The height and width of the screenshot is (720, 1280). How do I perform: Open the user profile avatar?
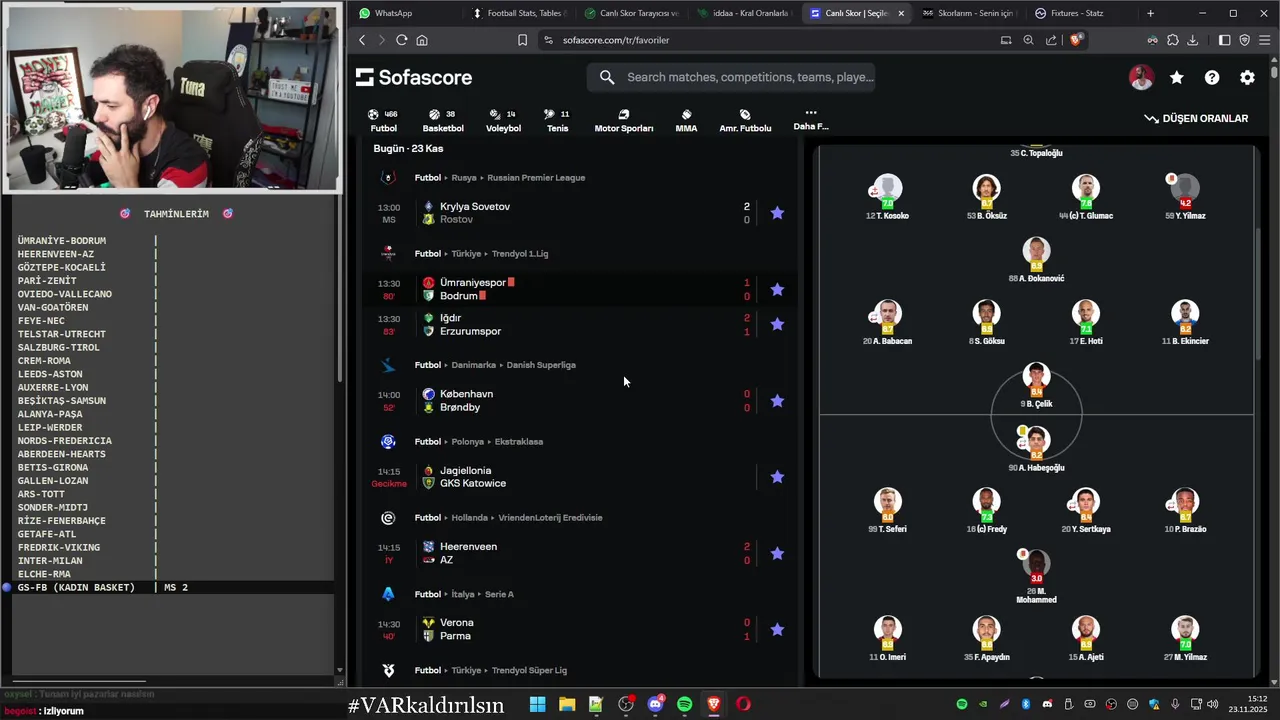coord(1141,77)
